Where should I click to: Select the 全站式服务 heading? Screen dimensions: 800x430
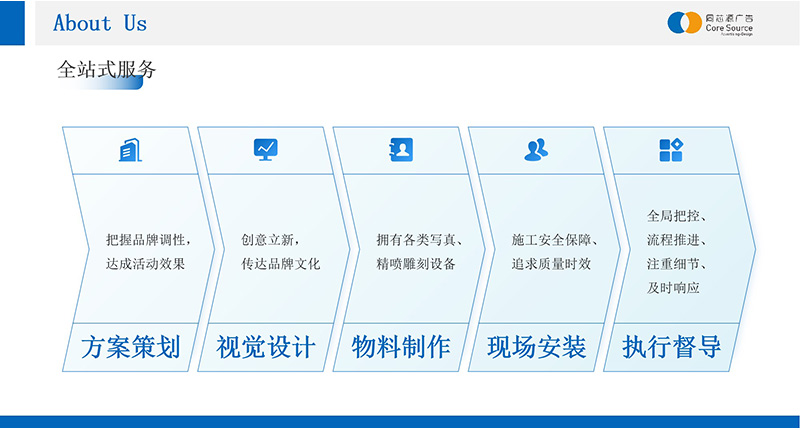(107, 70)
